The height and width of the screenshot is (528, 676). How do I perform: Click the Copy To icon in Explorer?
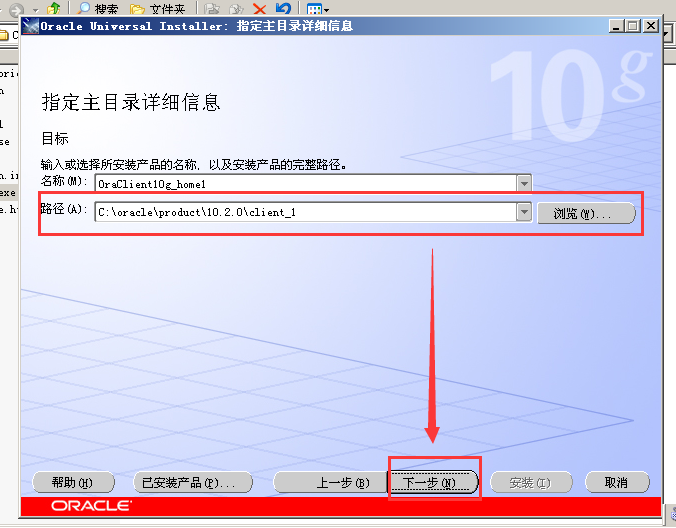click(x=236, y=8)
